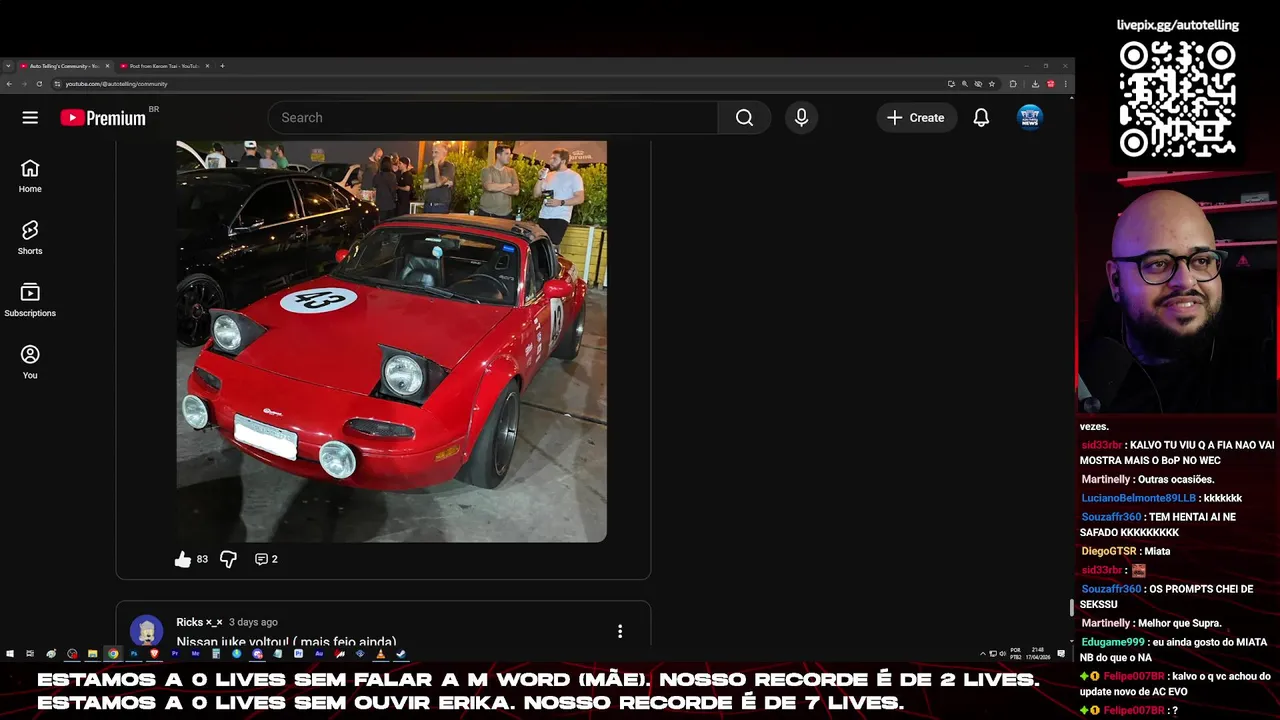The image size is (1280, 720).
Task: Open the account avatar menu
Action: [x=1030, y=118]
